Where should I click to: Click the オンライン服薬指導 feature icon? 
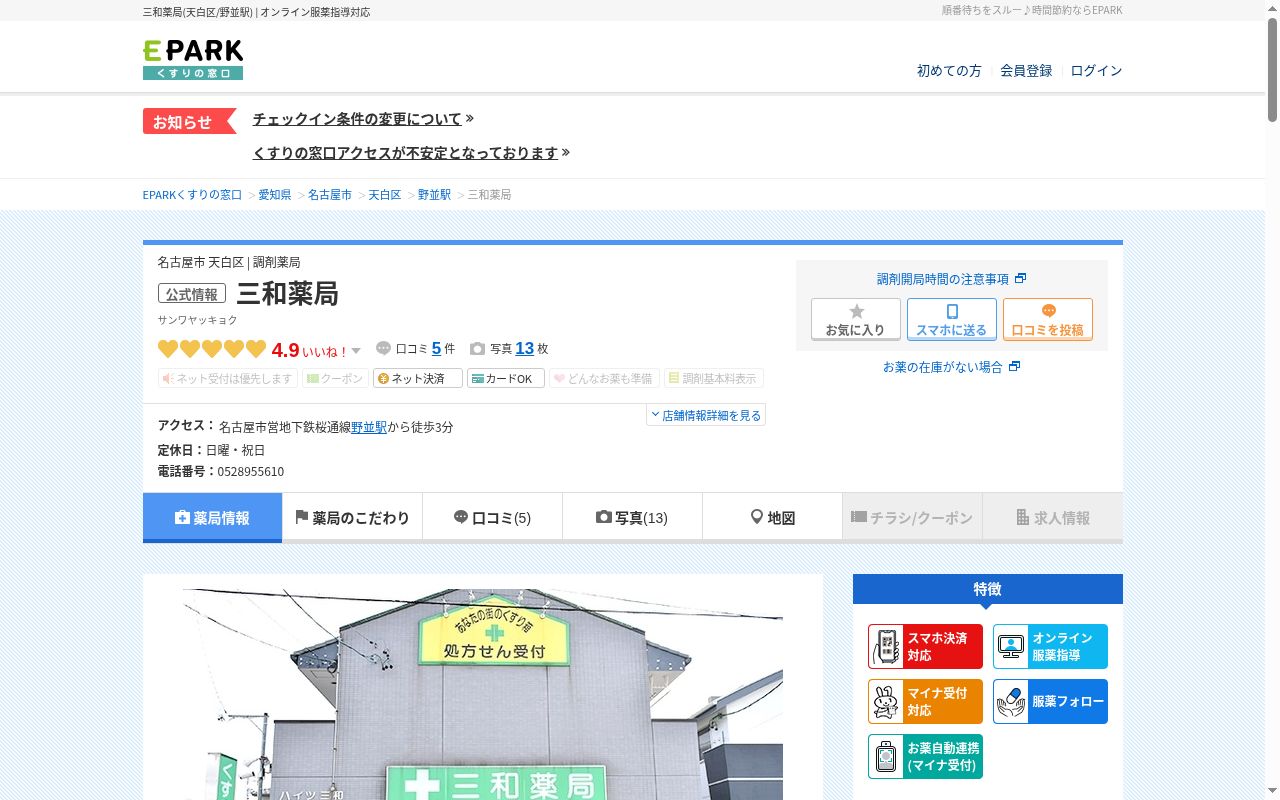click(x=1050, y=647)
